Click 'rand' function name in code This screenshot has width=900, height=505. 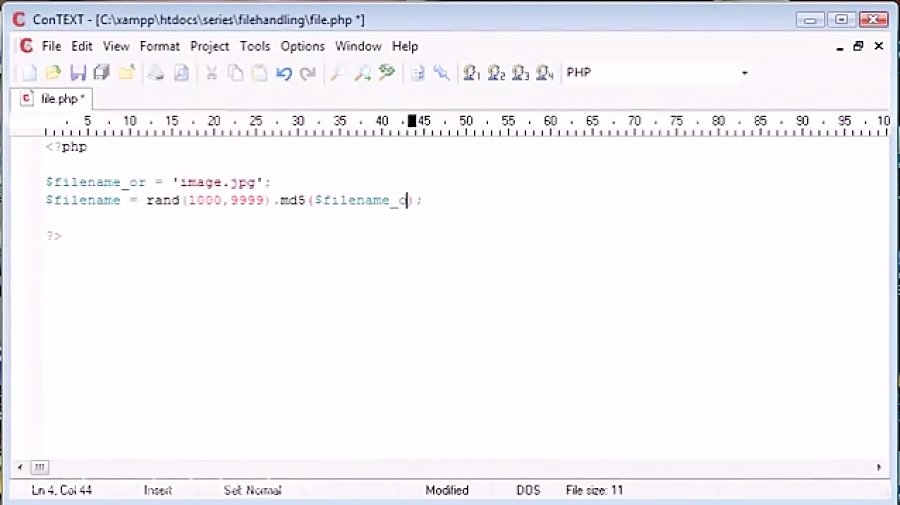click(163, 200)
